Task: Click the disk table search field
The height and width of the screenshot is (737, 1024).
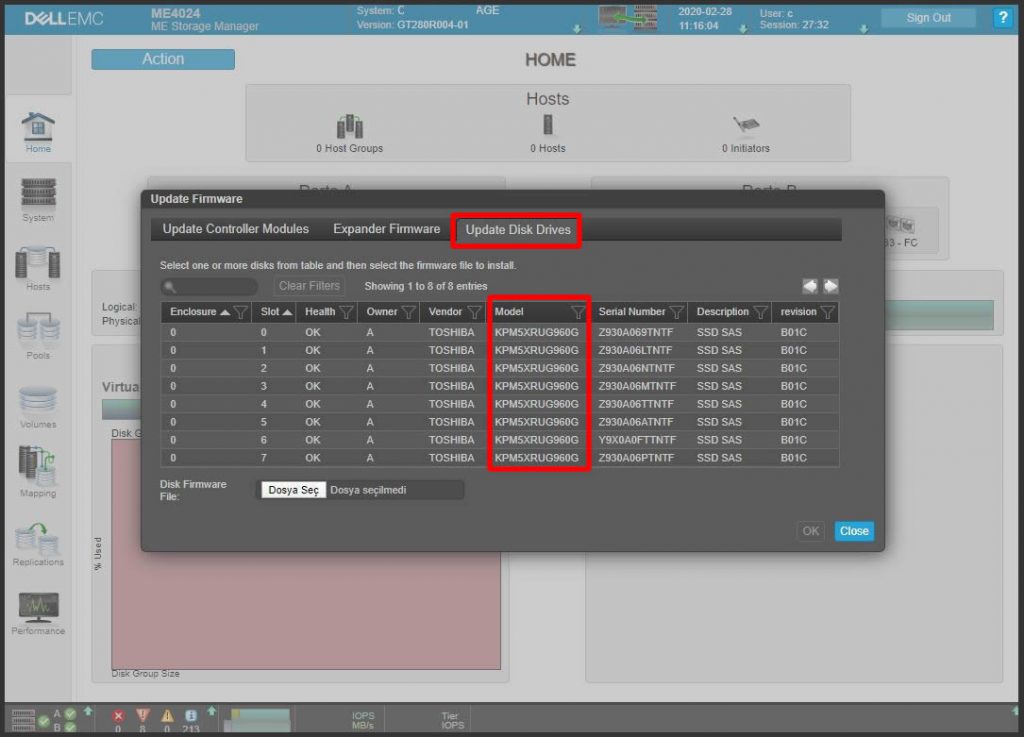Action: [209, 287]
